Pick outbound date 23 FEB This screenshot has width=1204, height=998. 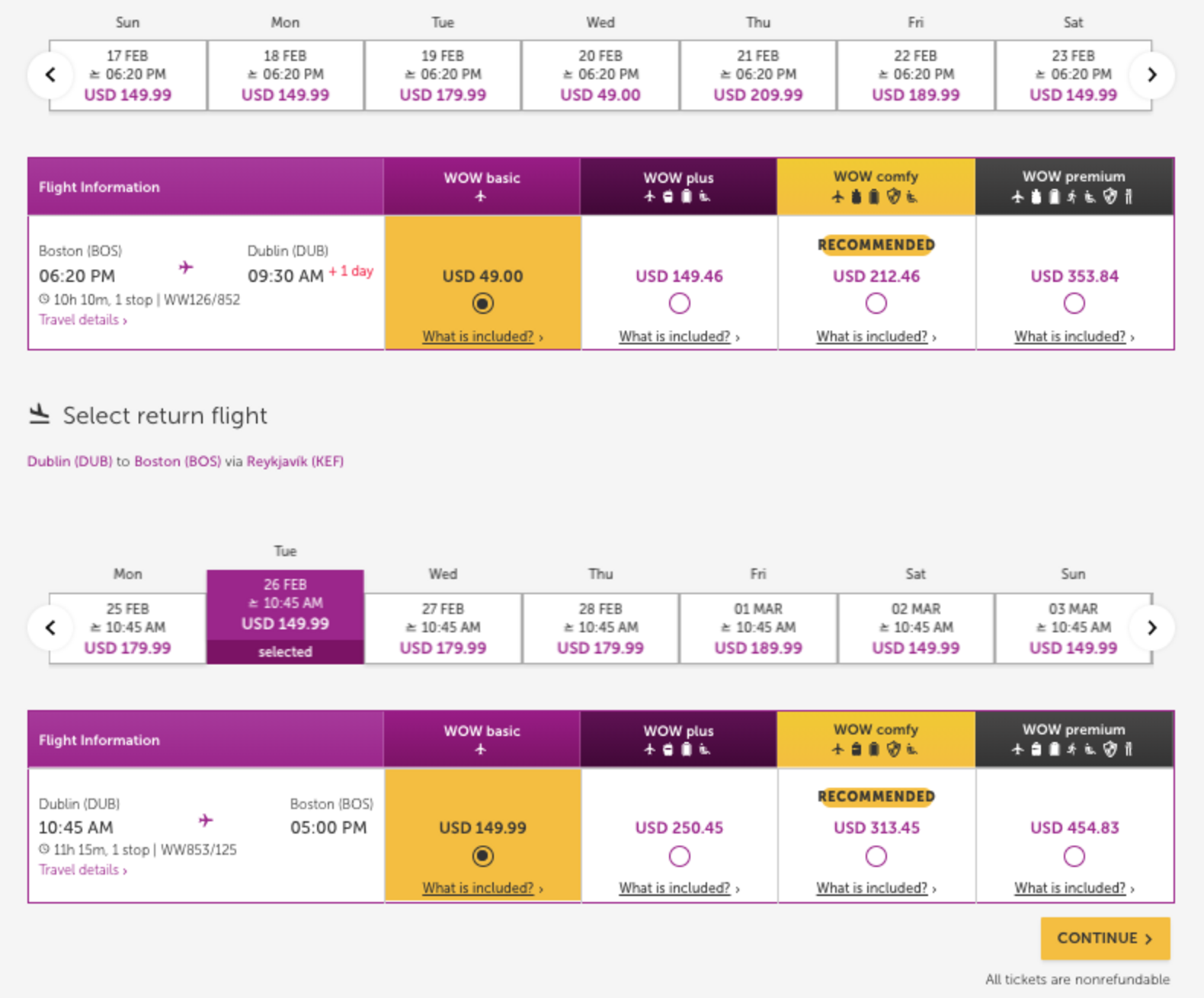click(x=1073, y=75)
